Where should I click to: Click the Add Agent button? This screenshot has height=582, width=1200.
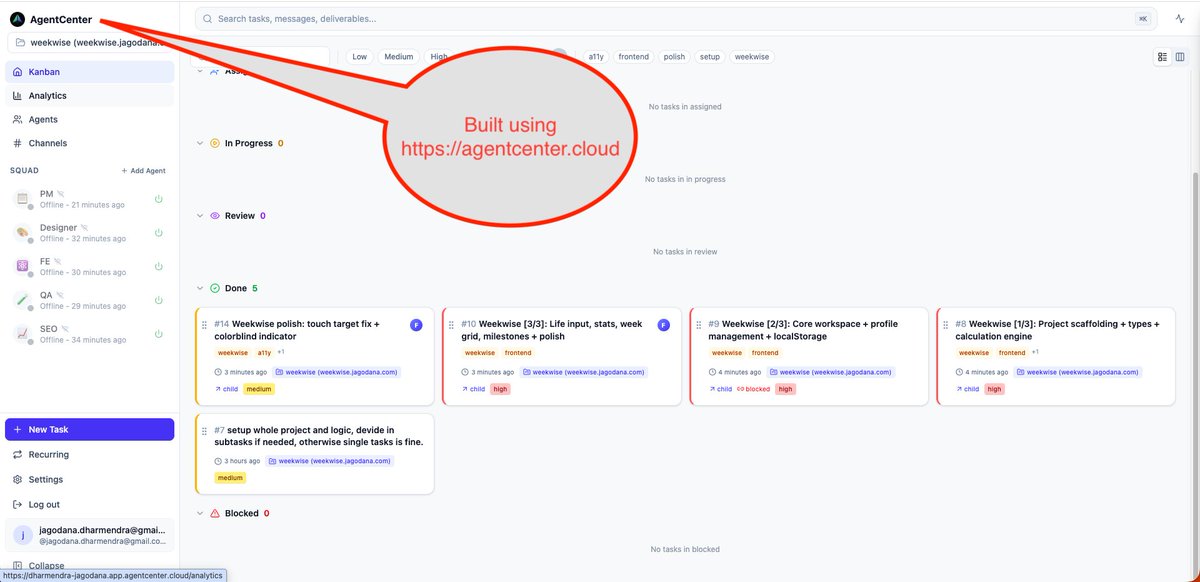click(x=143, y=171)
